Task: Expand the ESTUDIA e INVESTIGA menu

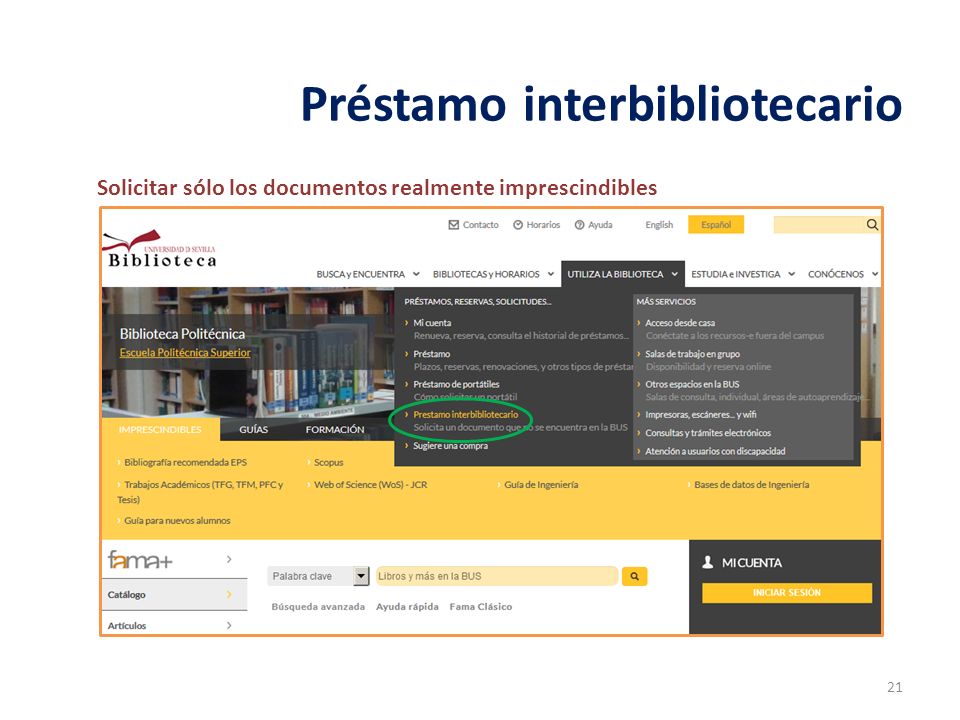Action: click(743, 274)
